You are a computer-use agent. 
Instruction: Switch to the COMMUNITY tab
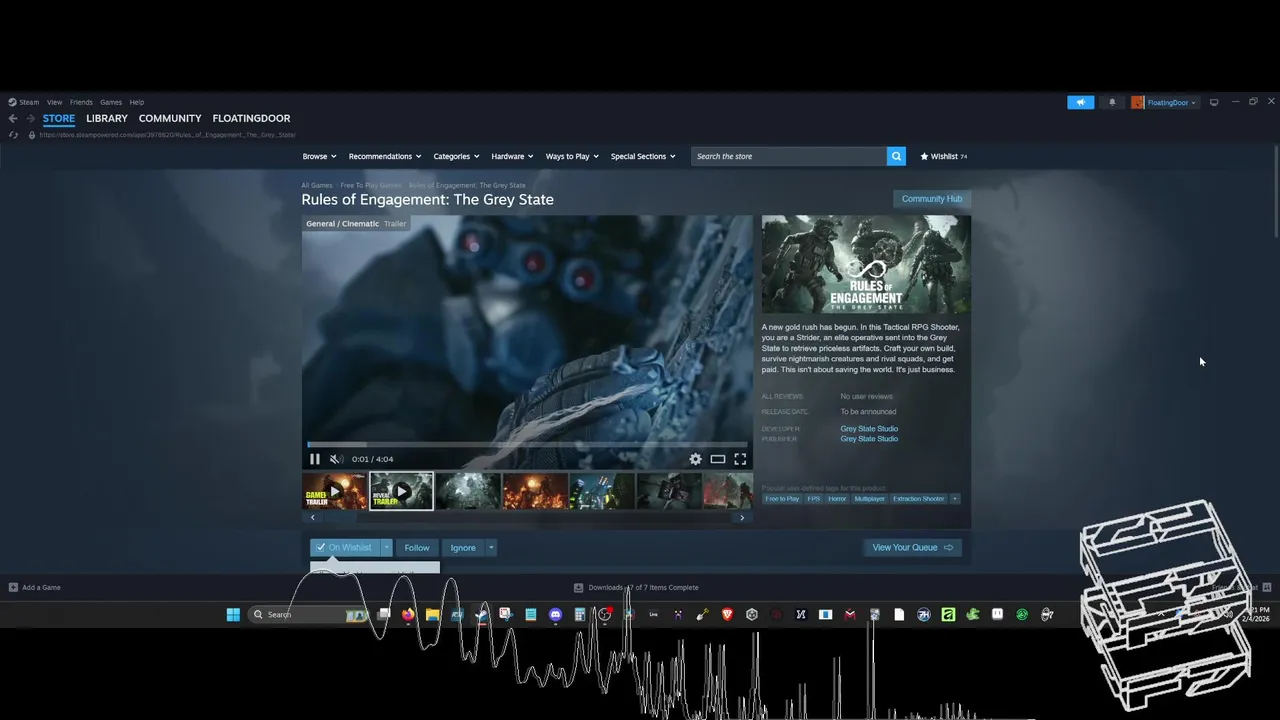click(x=170, y=118)
